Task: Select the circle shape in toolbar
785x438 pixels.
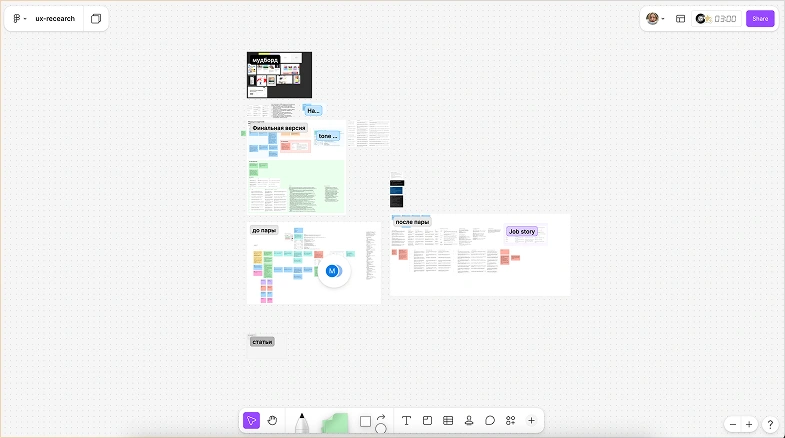Action: pos(381,428)
